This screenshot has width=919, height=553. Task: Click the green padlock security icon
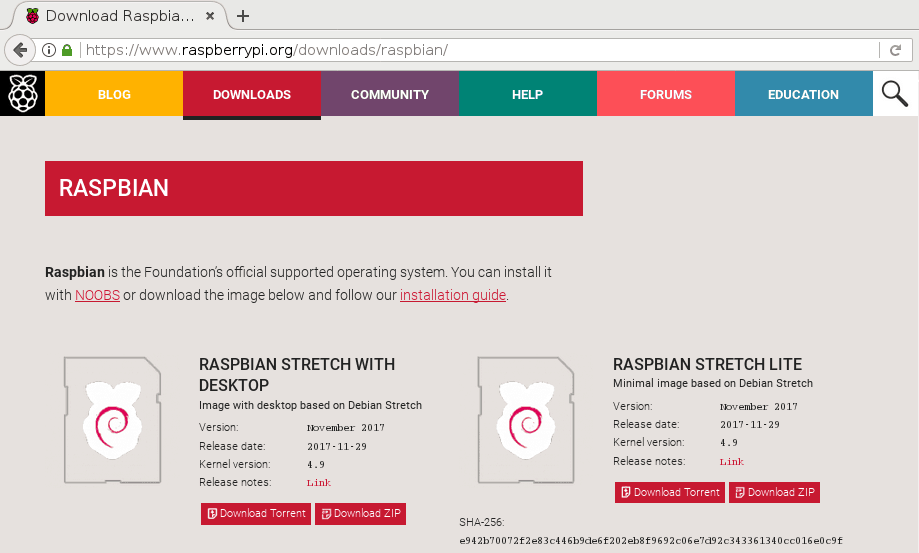coord(67,50)
